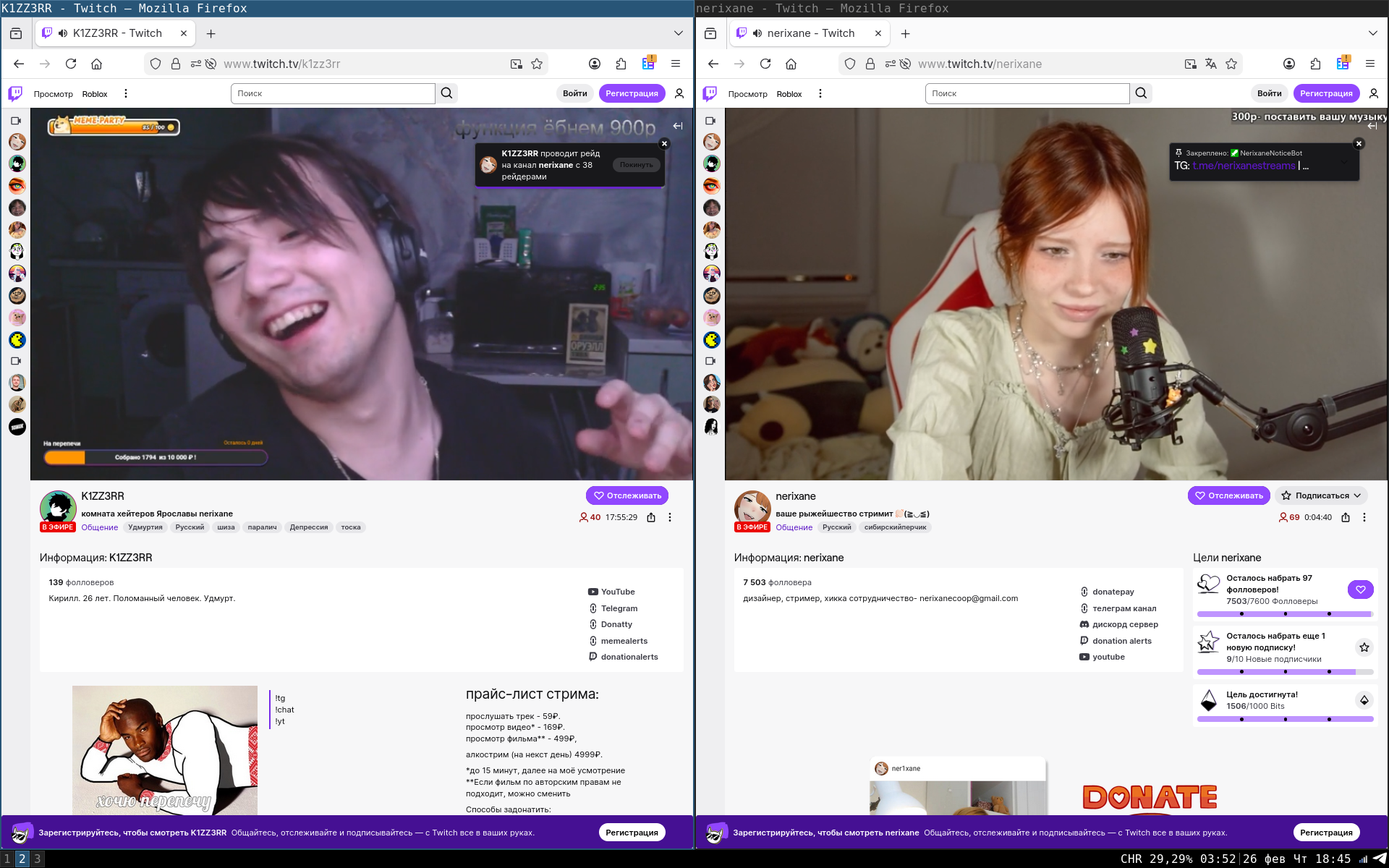Click the Telegram tray icon in the system bar
This screenshot has width=1389, height=868.
(x=1379, y=859)
